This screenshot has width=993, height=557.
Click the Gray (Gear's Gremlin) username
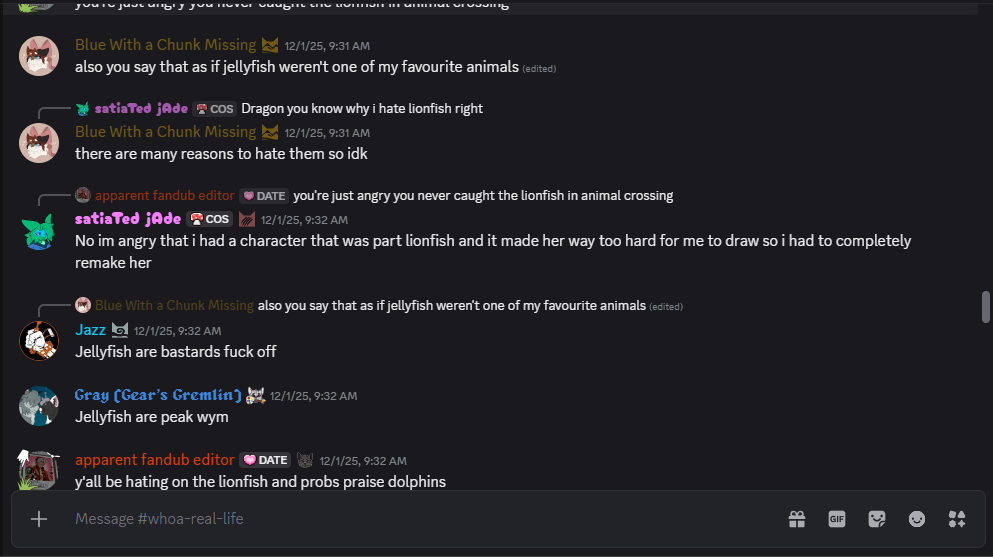[x=158, y=395]
